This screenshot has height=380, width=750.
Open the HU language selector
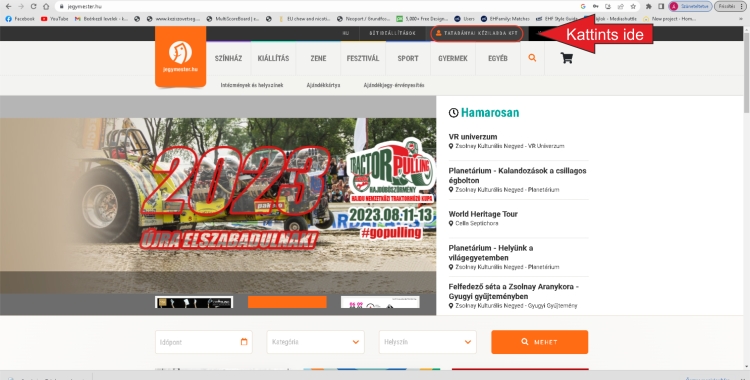click(346, 34)
